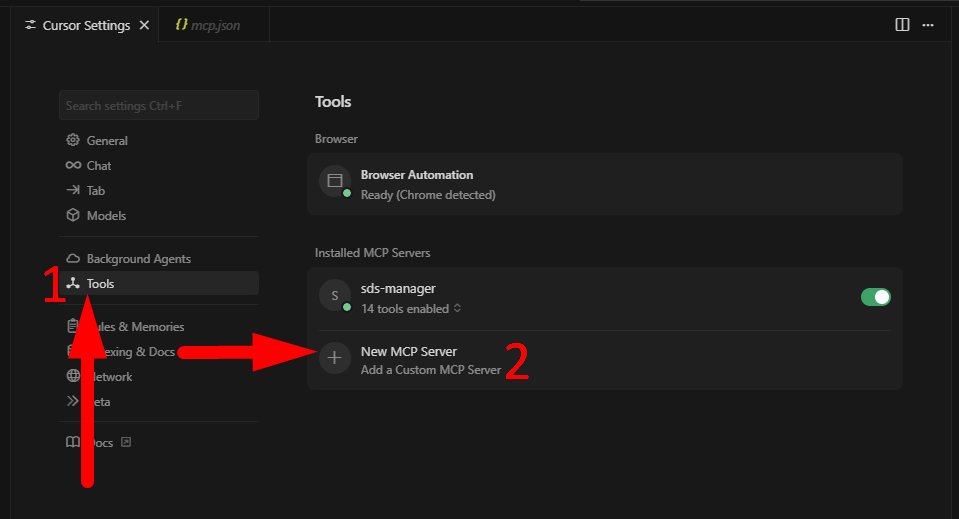Click the split editor layout icon
The height and width of the screenshot is (519, 959).
pyautogui.click(x=902, y=25)
